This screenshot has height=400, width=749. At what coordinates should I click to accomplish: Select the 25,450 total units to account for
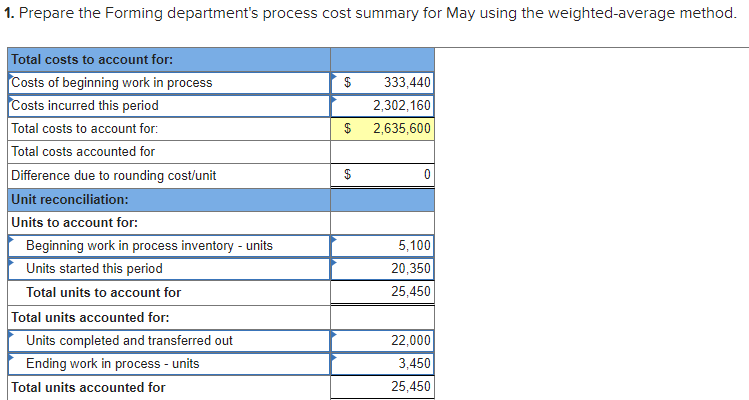pos(383,292)
